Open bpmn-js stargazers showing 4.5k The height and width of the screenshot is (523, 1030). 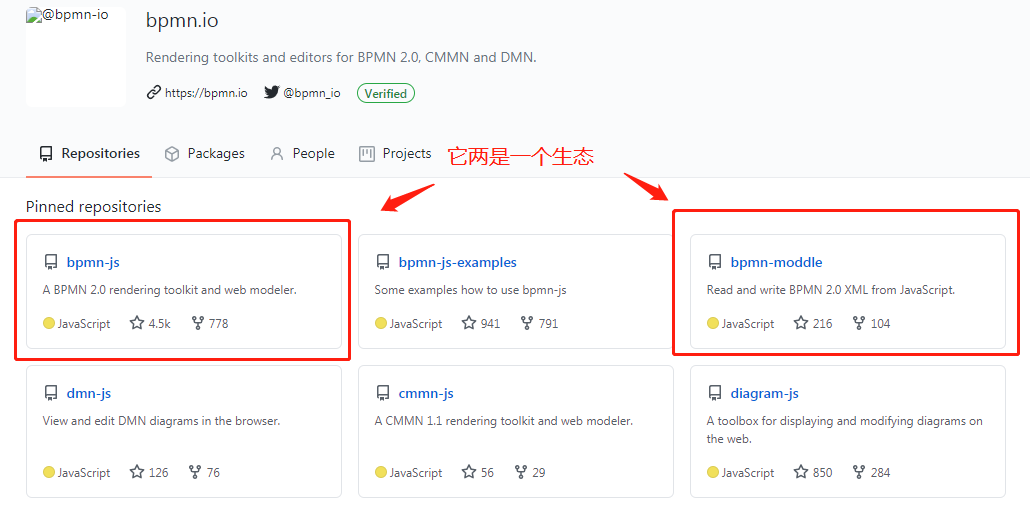[150, 323]
